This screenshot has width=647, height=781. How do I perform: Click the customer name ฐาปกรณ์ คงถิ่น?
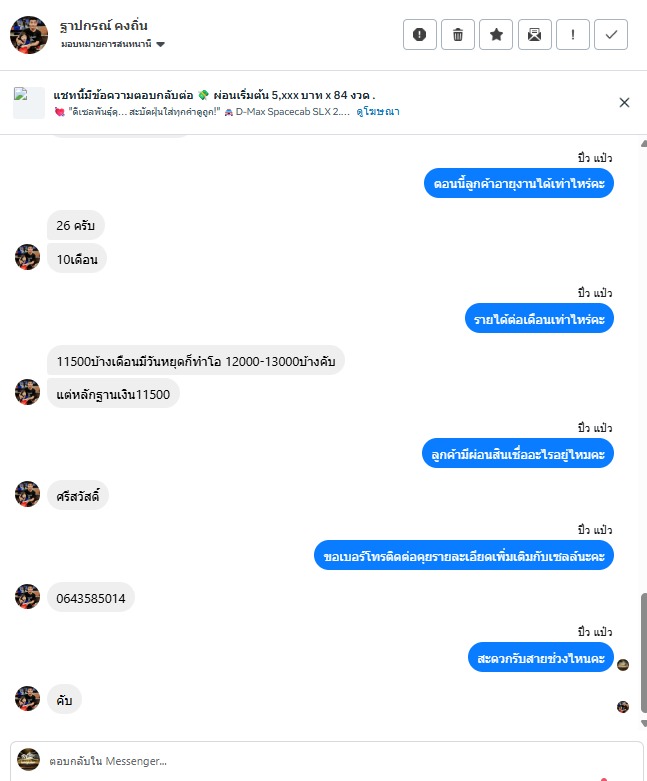104,25
